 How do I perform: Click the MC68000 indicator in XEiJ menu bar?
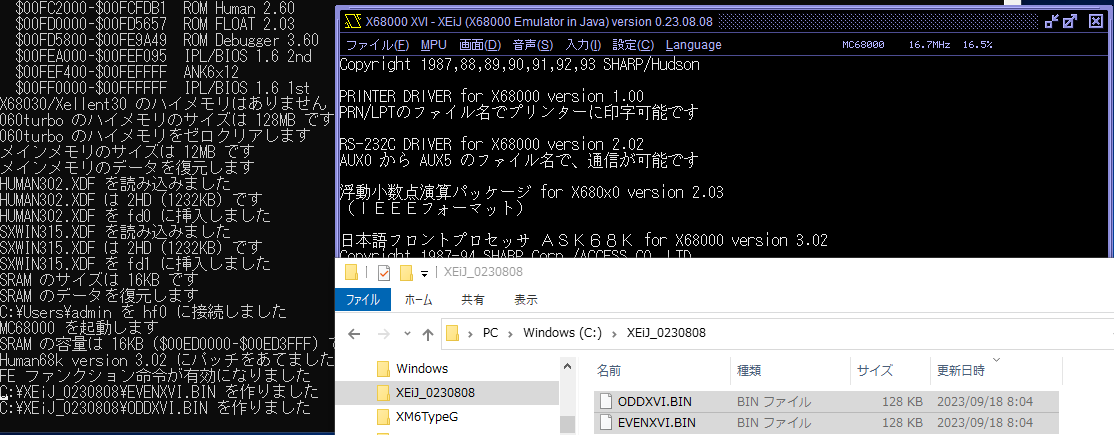point(863,45)
